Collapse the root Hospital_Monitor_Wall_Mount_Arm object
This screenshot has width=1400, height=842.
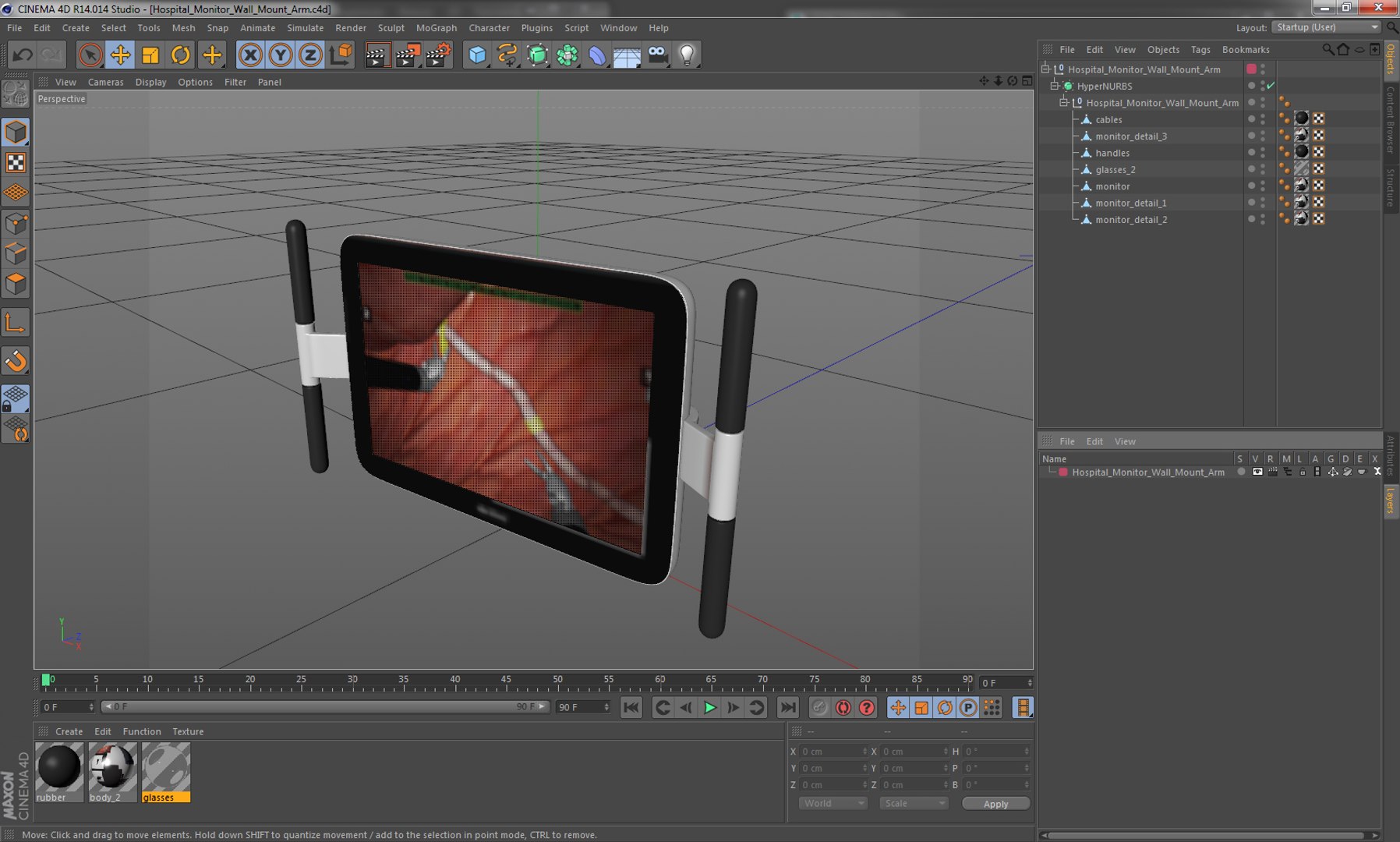1045,69
